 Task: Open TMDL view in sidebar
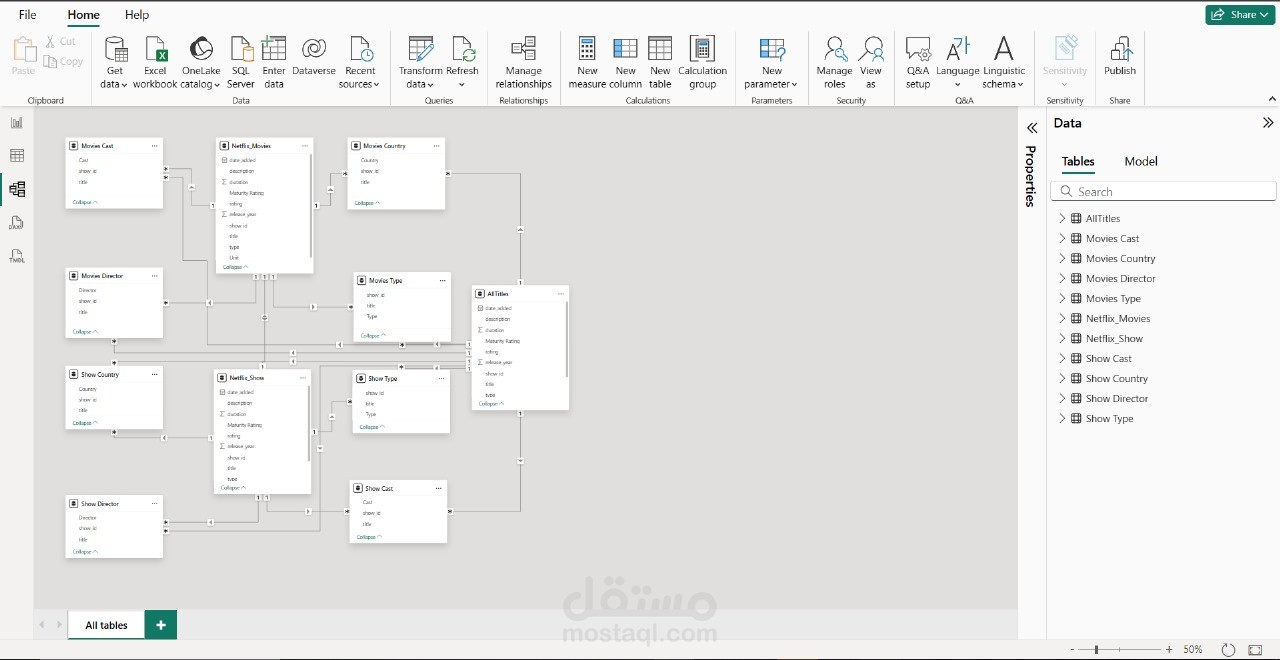[x=17, y=256]
